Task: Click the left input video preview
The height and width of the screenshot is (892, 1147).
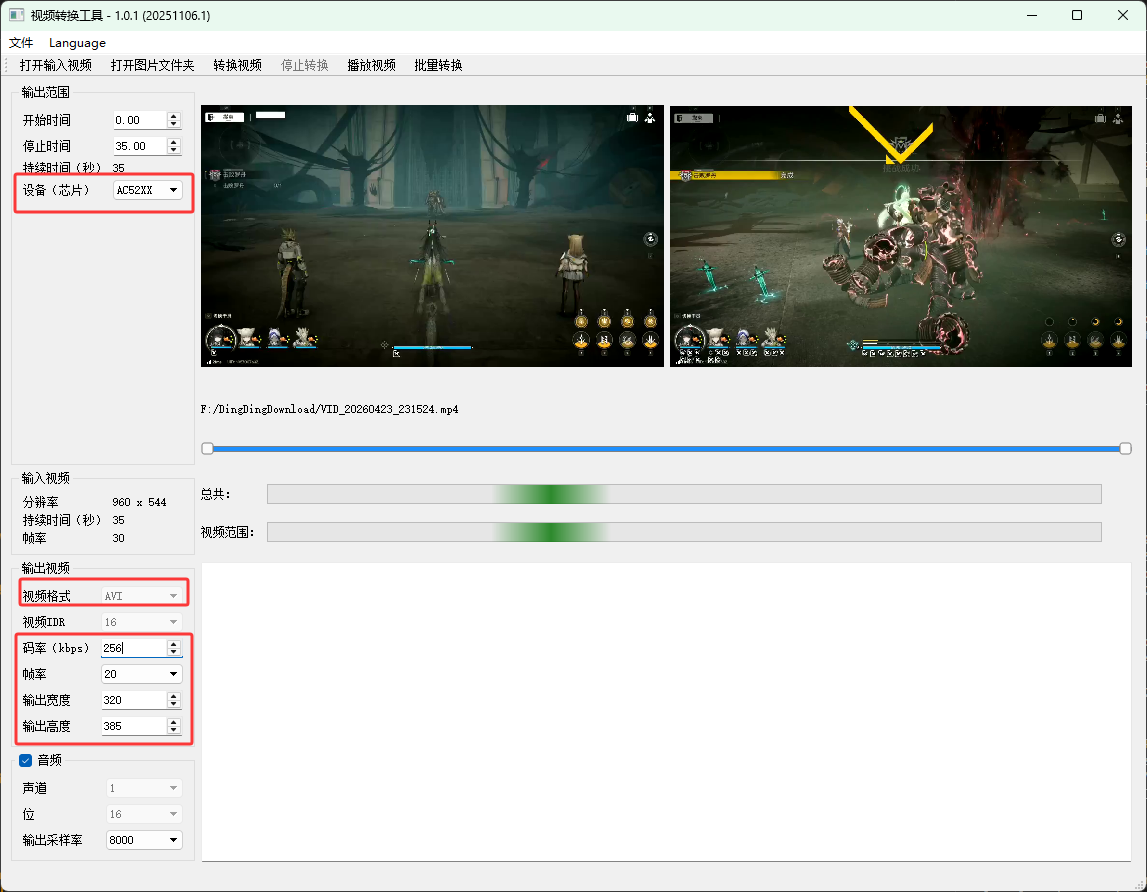Action: (432, 236)
